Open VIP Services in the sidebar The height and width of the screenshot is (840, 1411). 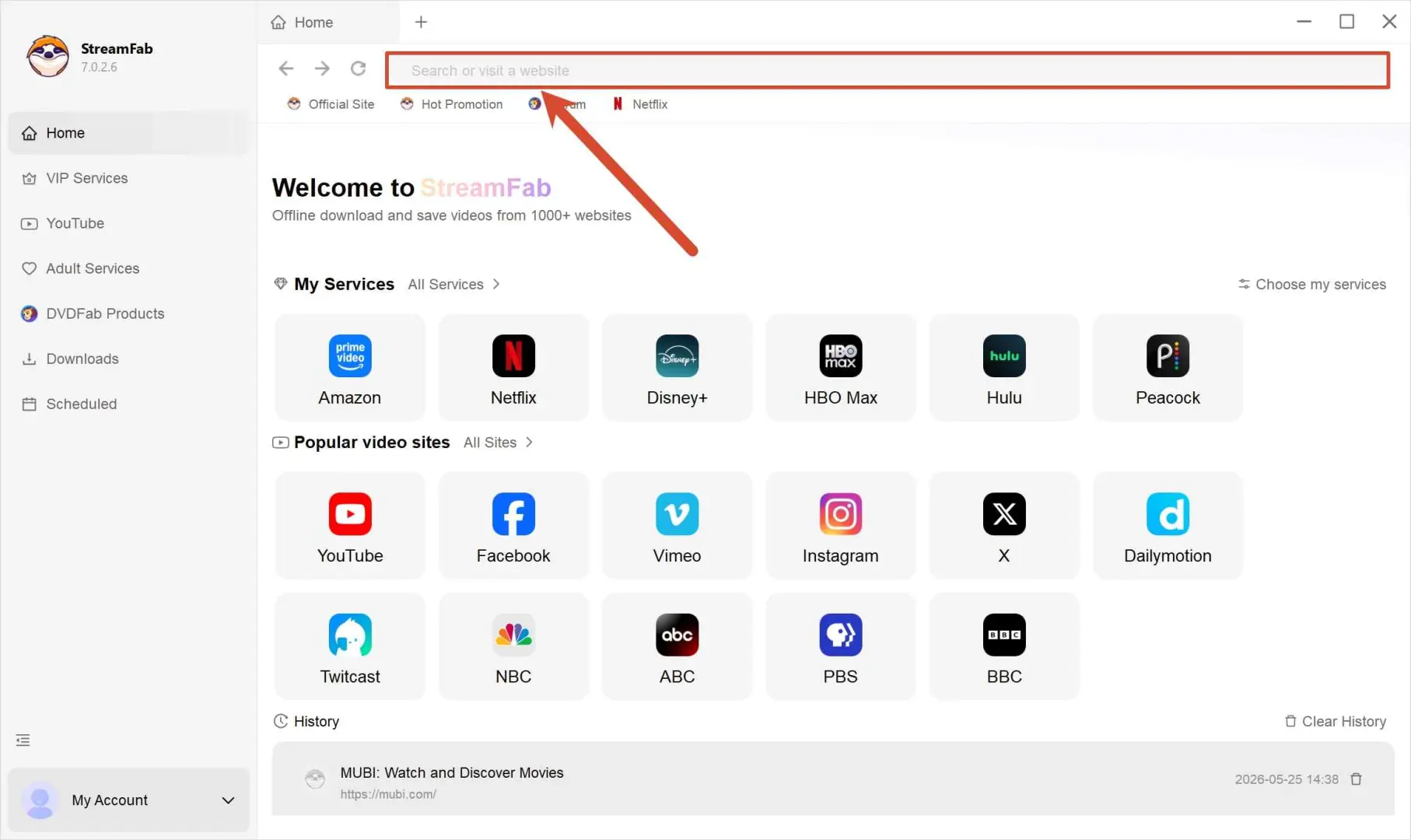coord(128,178)
